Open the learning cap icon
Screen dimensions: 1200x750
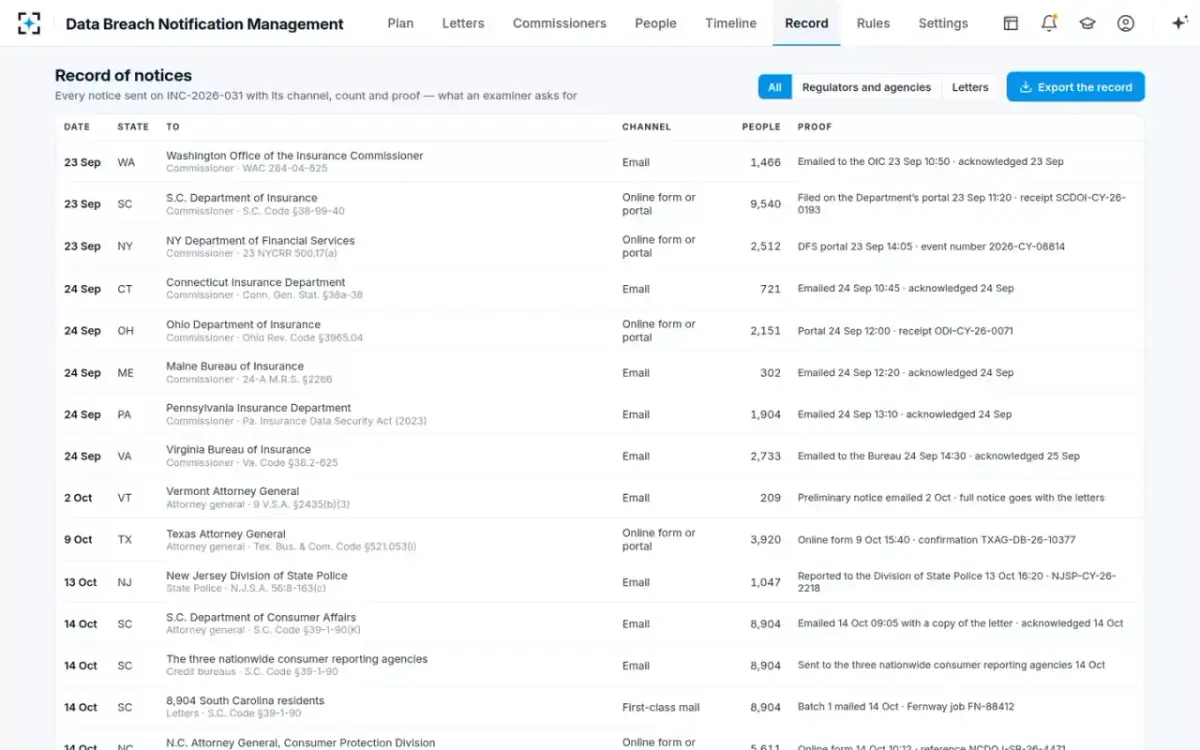coord(1087,23)
